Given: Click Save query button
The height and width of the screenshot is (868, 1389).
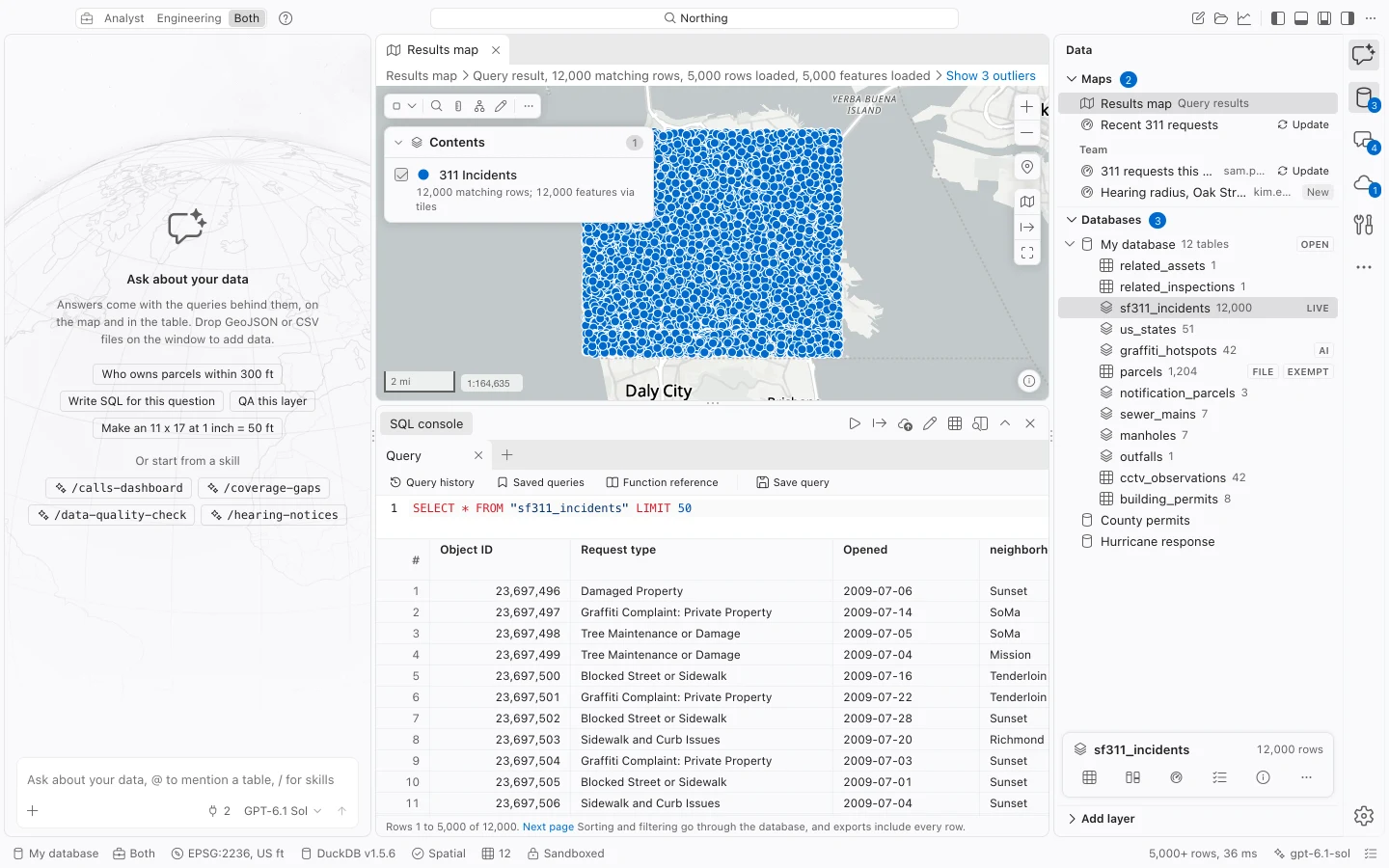Looking at the screenshot, I should (x=793, y=482).
